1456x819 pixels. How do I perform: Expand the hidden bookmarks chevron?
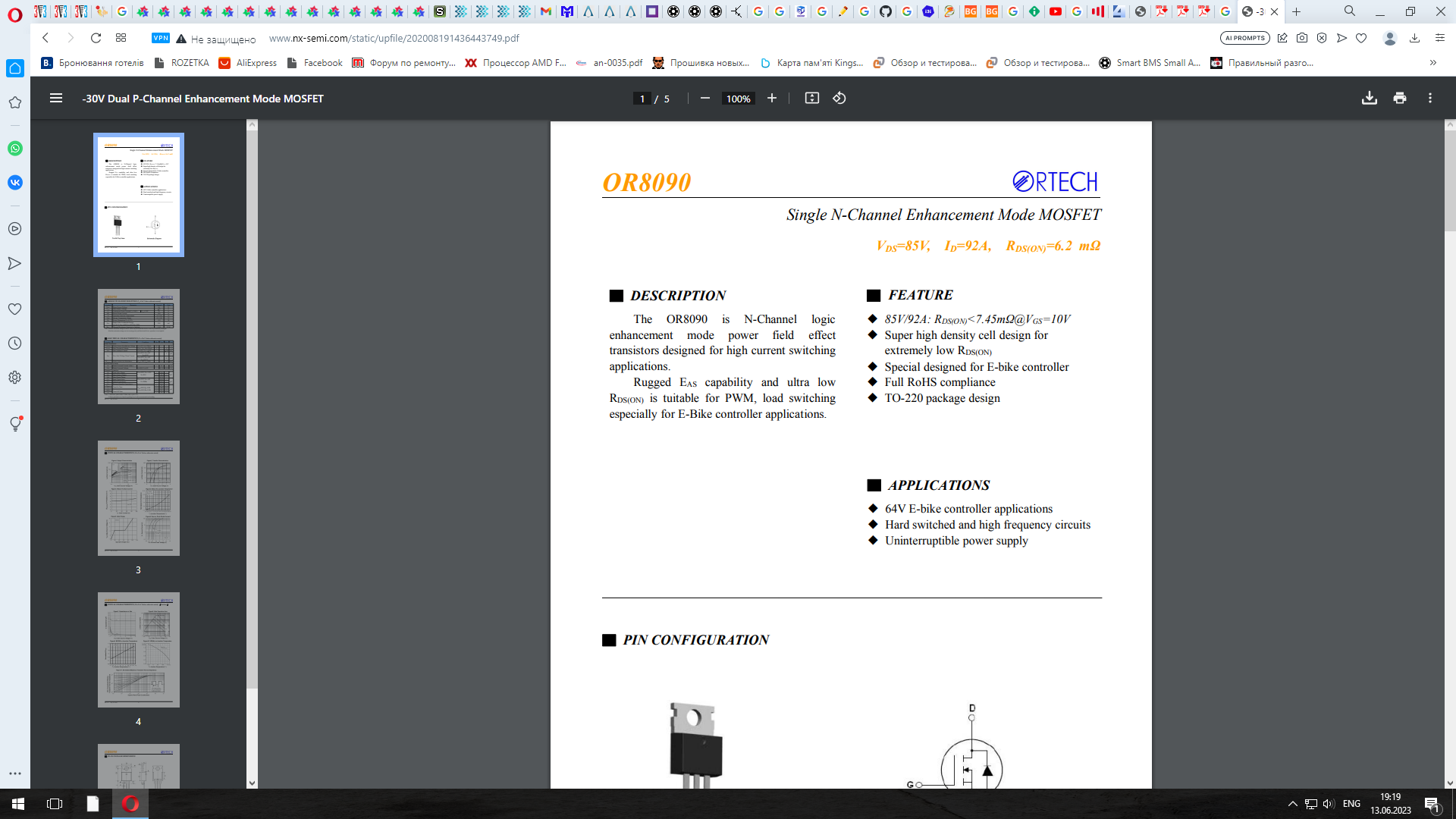pyautogui.click(x=1433, y=63)
